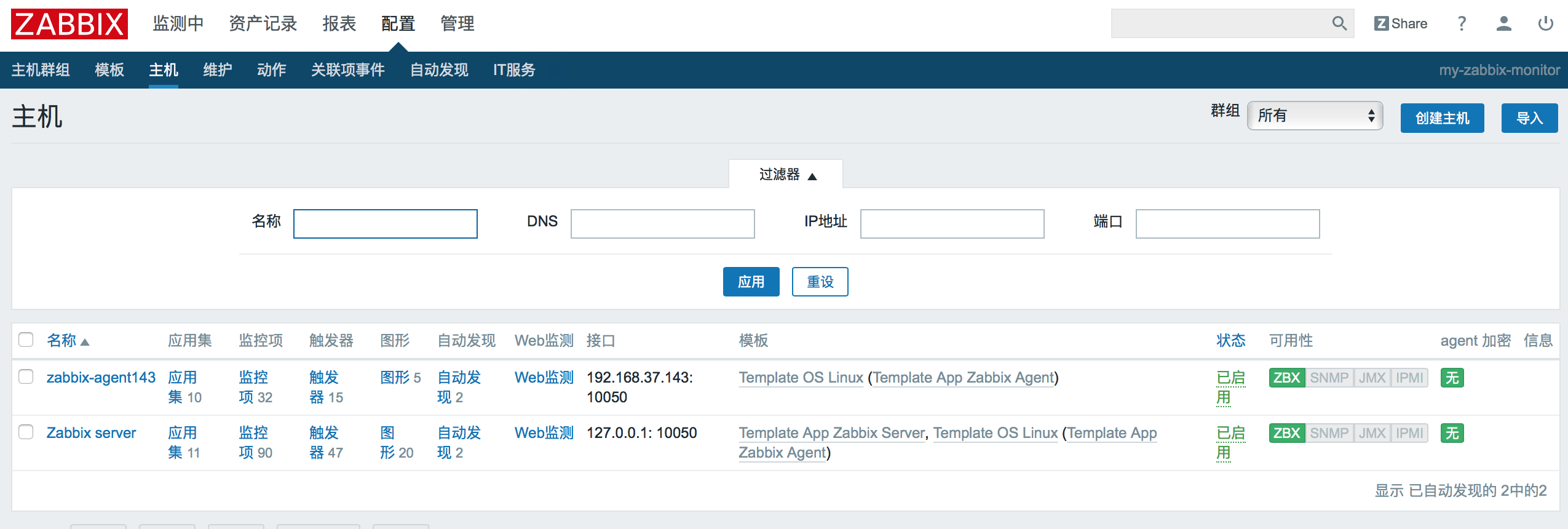Click the Zabbix logo
The width and height of the screenshot is (1568, 529).
tap(69, 24)
